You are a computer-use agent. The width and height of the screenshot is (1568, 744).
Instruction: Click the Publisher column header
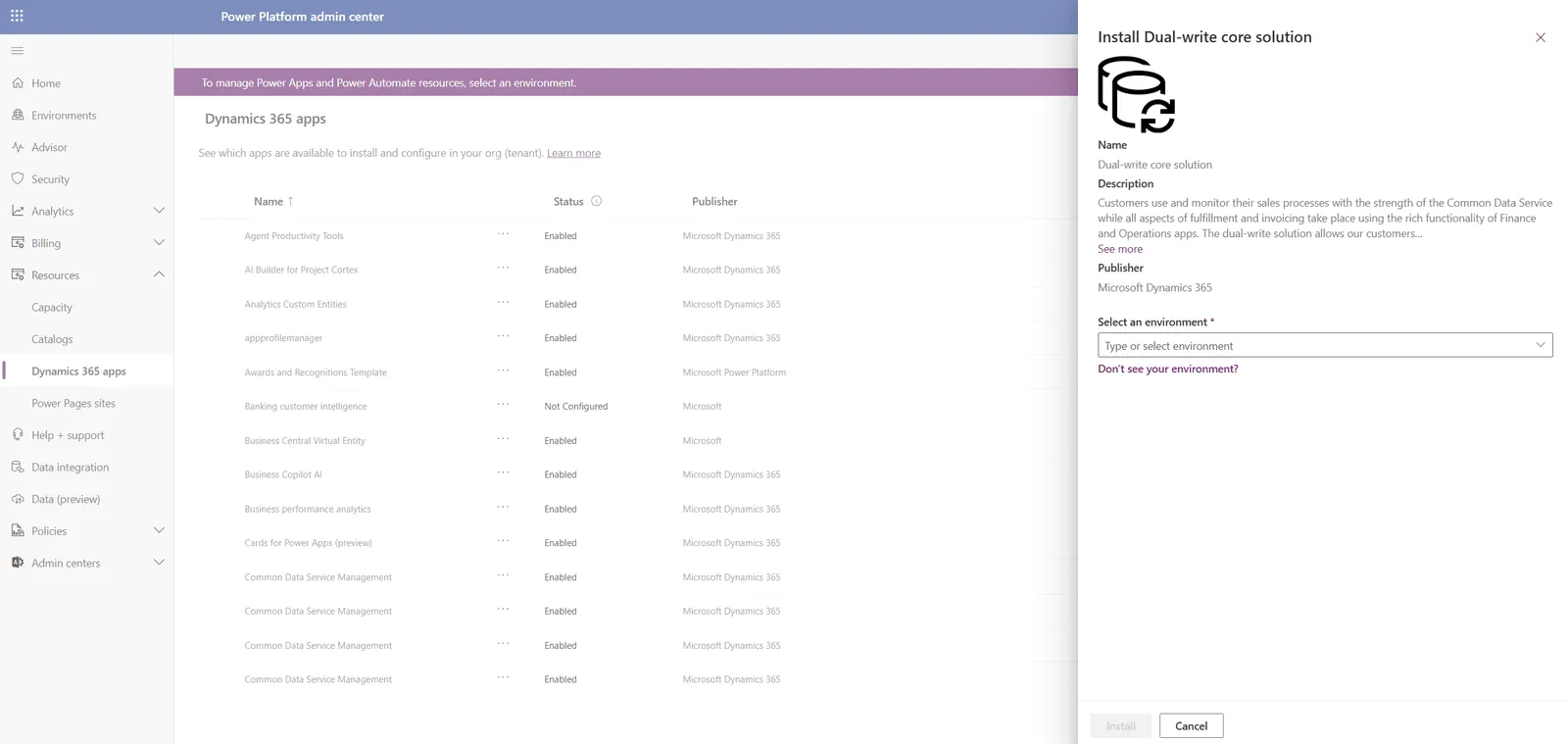[x=714, y=201]
